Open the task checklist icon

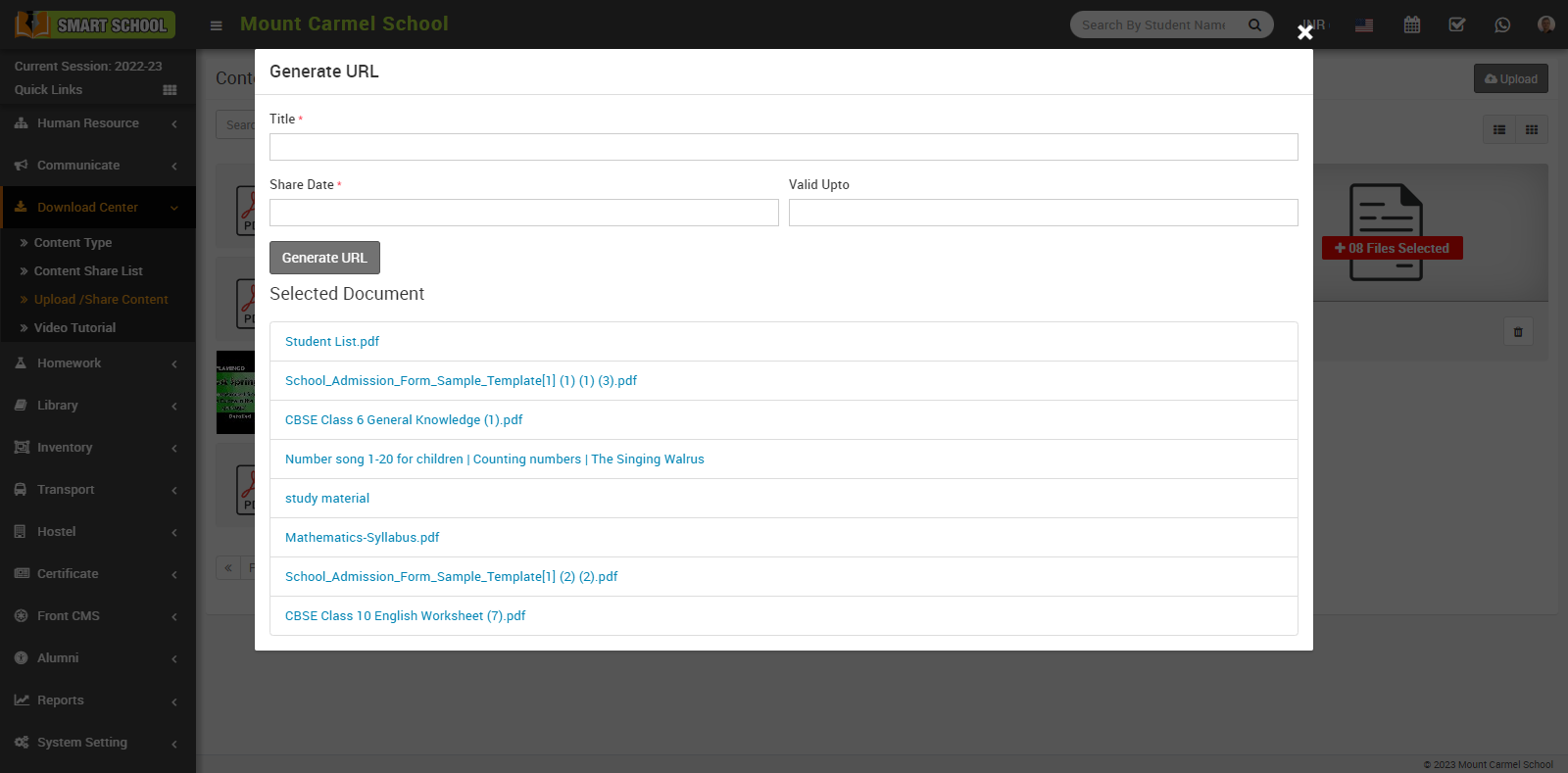click(x=1457, y=25)
